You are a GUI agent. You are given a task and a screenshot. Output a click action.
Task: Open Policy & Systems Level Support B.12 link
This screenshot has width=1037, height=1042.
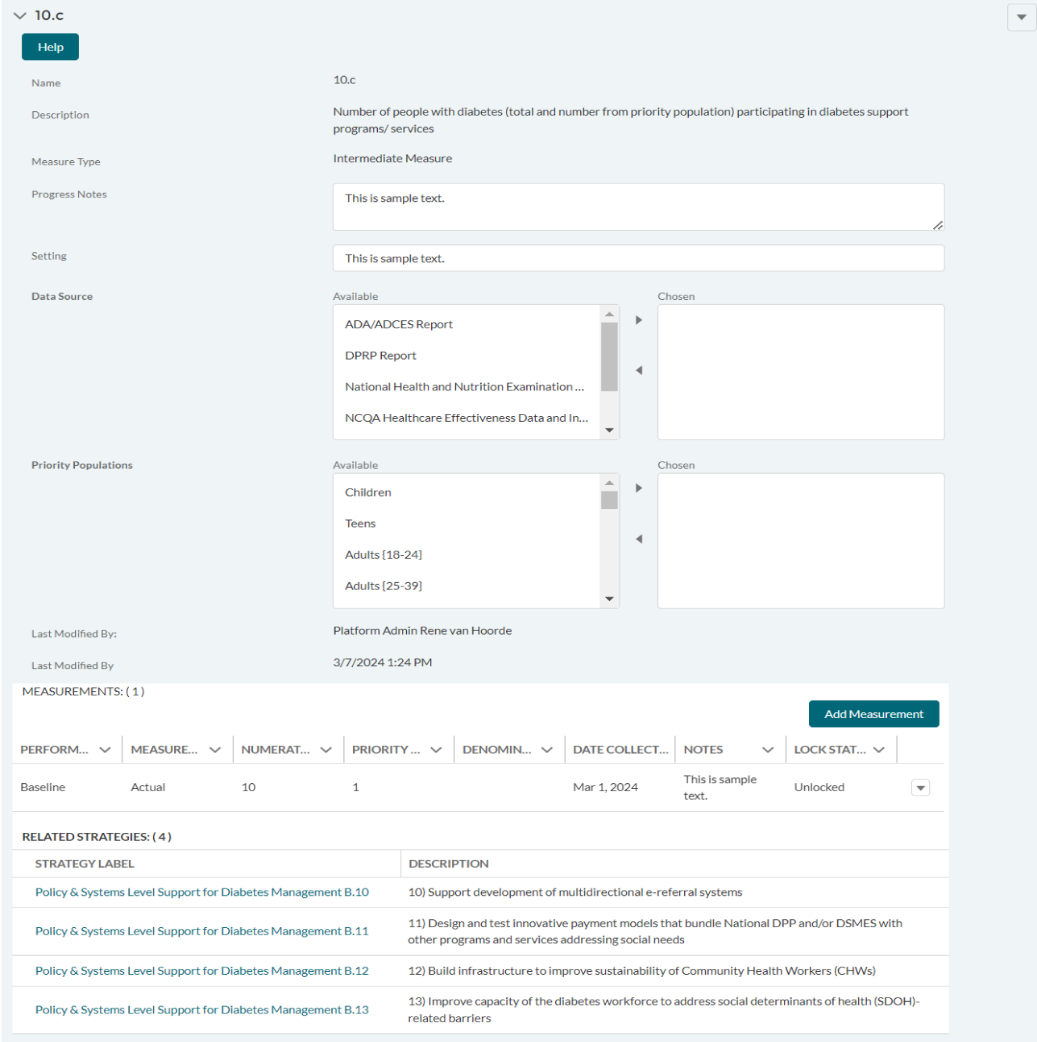pyautogui.click(x=202, y=971)
